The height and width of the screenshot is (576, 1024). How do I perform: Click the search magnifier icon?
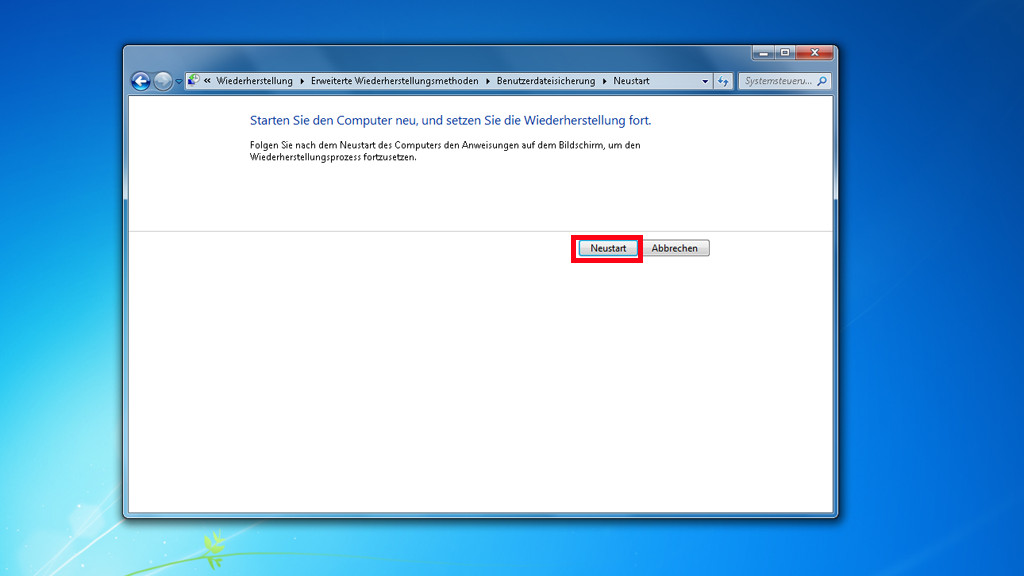pos(822,82)
